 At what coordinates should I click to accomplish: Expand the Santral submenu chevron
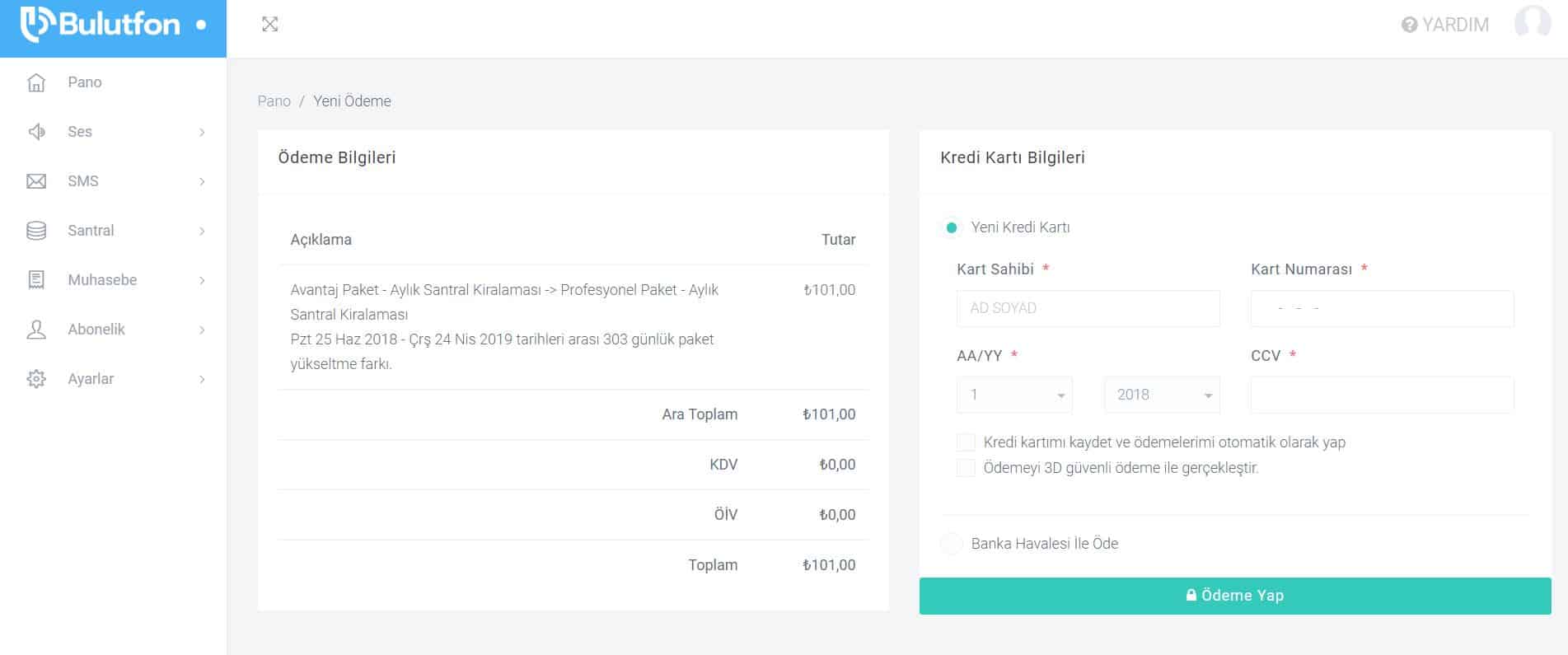pyautogui.click(x=202, y=231)
